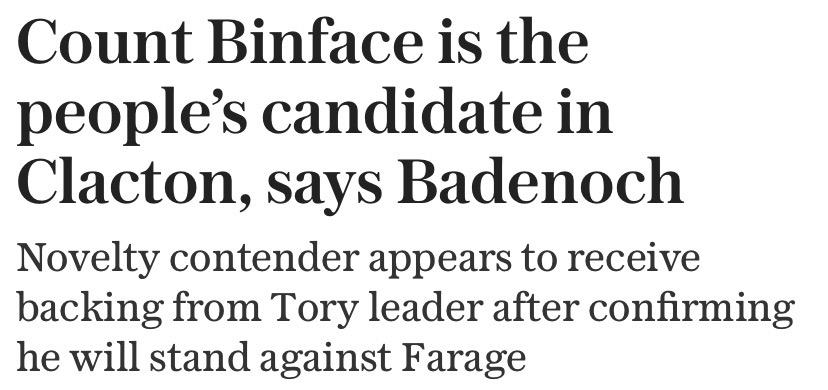Screen dimensions: 828x390
Task: Click the word "stand" in subheading
Action: click(x=200, y=357)
